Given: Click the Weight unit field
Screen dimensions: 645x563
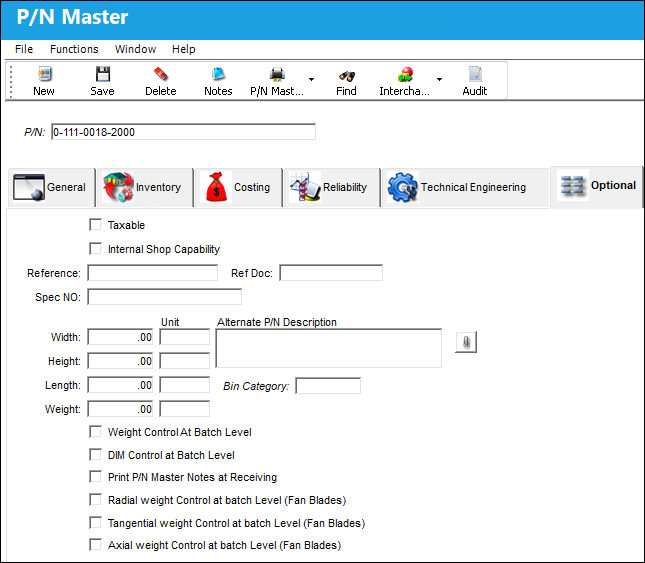Looking at the screenshot, I should coord(185,409).
